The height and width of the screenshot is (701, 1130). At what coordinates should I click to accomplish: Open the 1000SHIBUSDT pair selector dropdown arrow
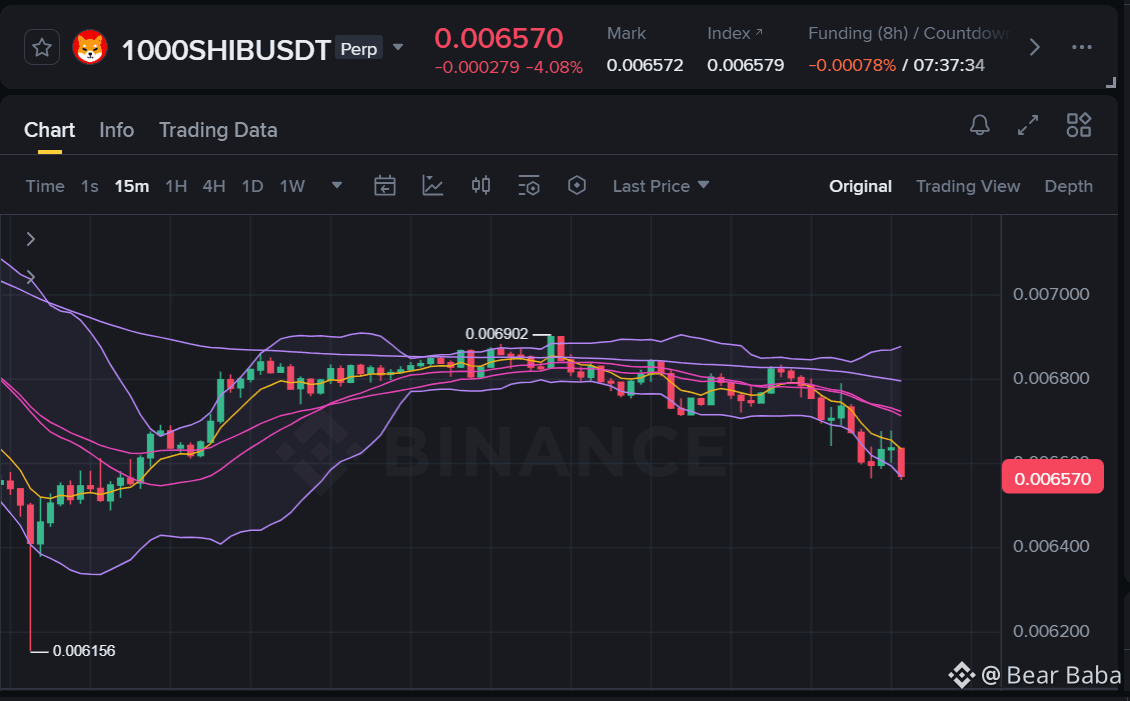coord(398,48)
